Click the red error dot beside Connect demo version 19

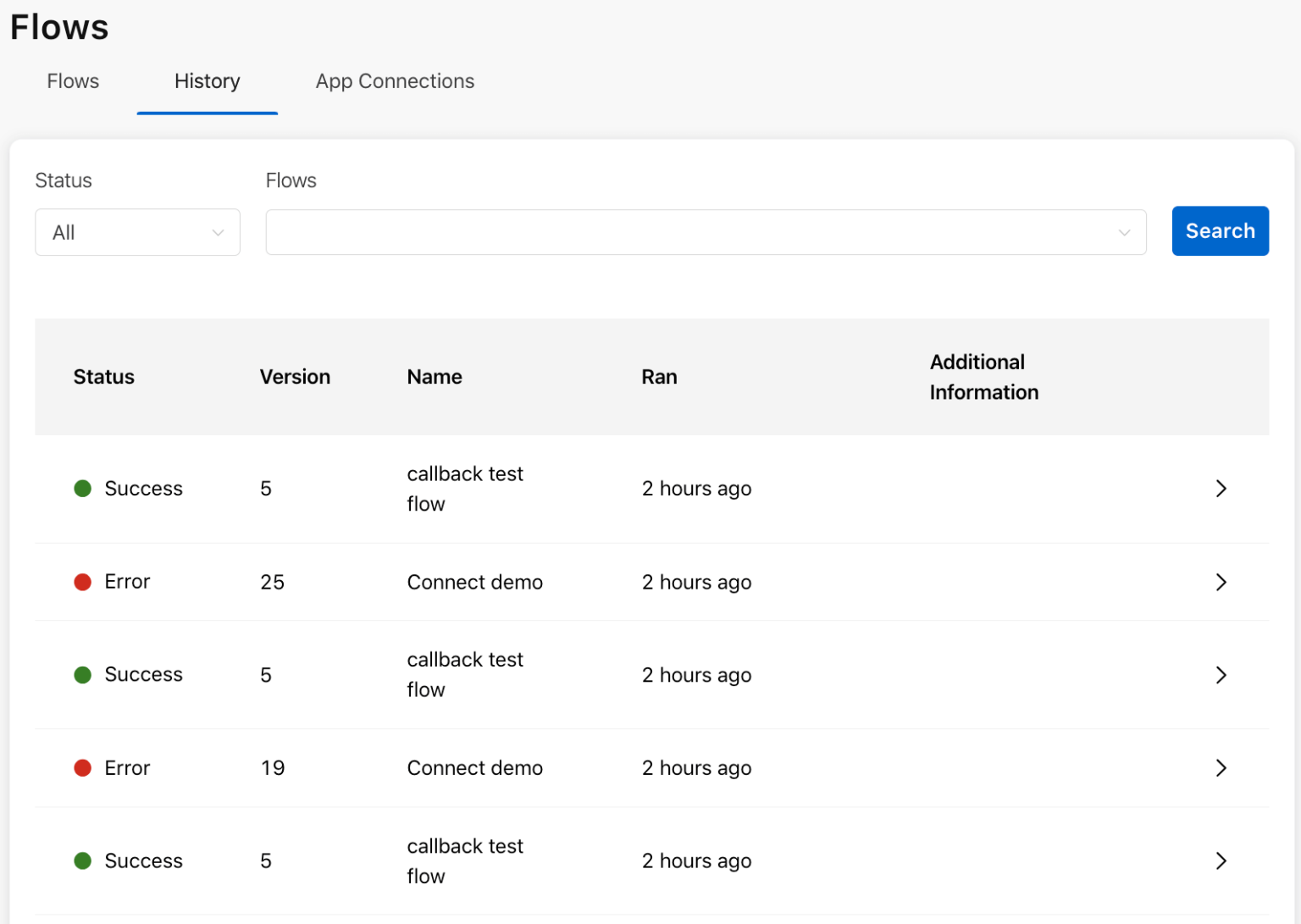point(82,768)
